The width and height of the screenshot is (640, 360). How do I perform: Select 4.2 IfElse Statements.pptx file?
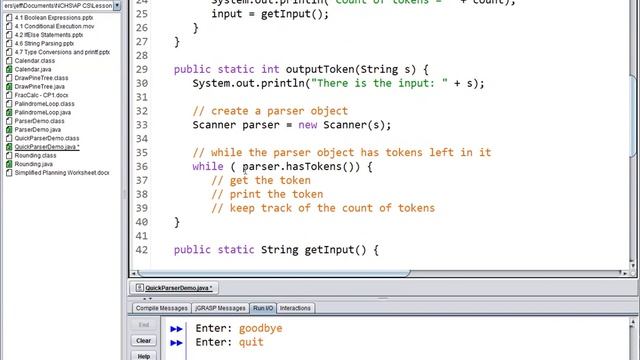tap(49, 35)
